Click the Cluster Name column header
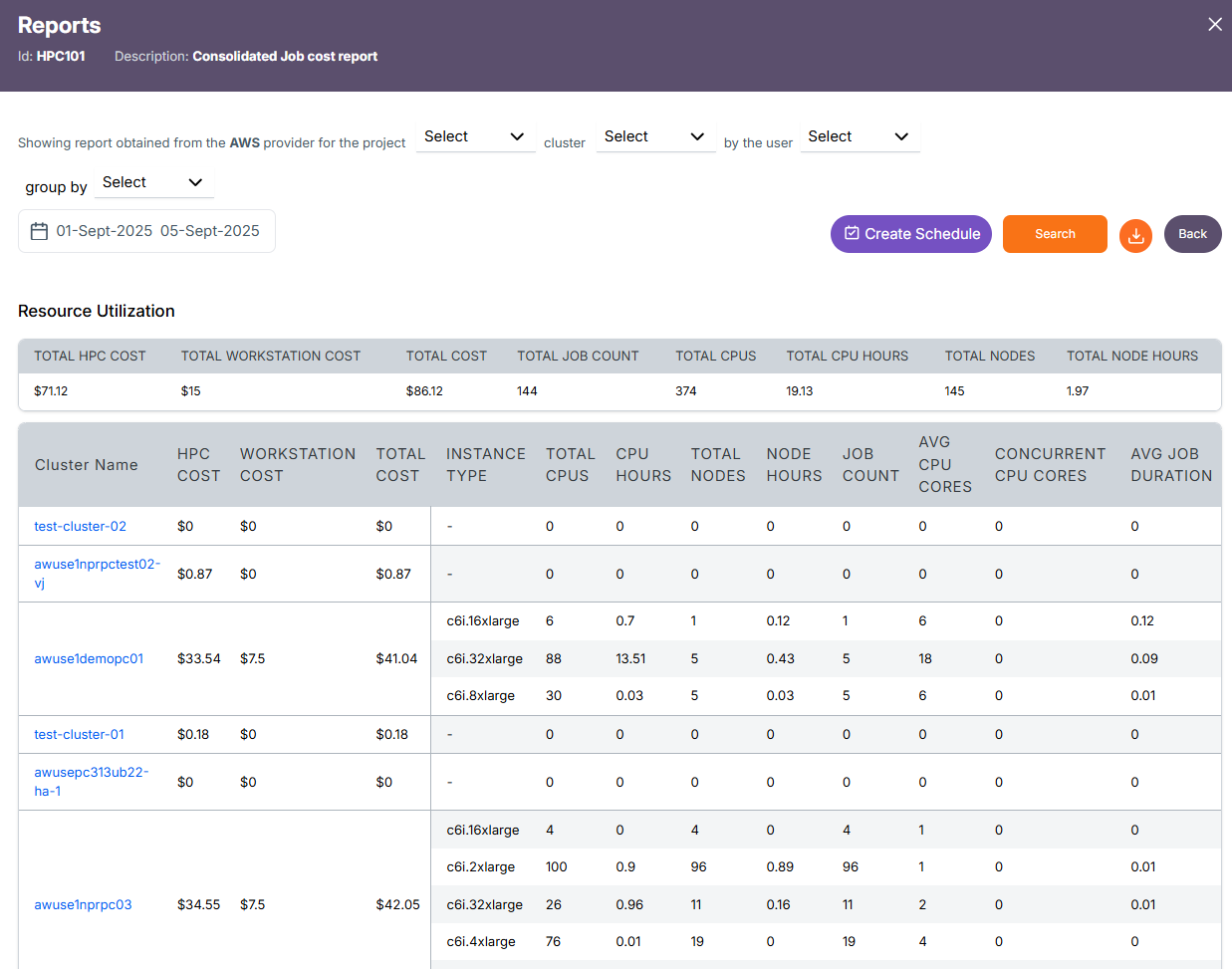1232x969 pixels. [87, 465]
